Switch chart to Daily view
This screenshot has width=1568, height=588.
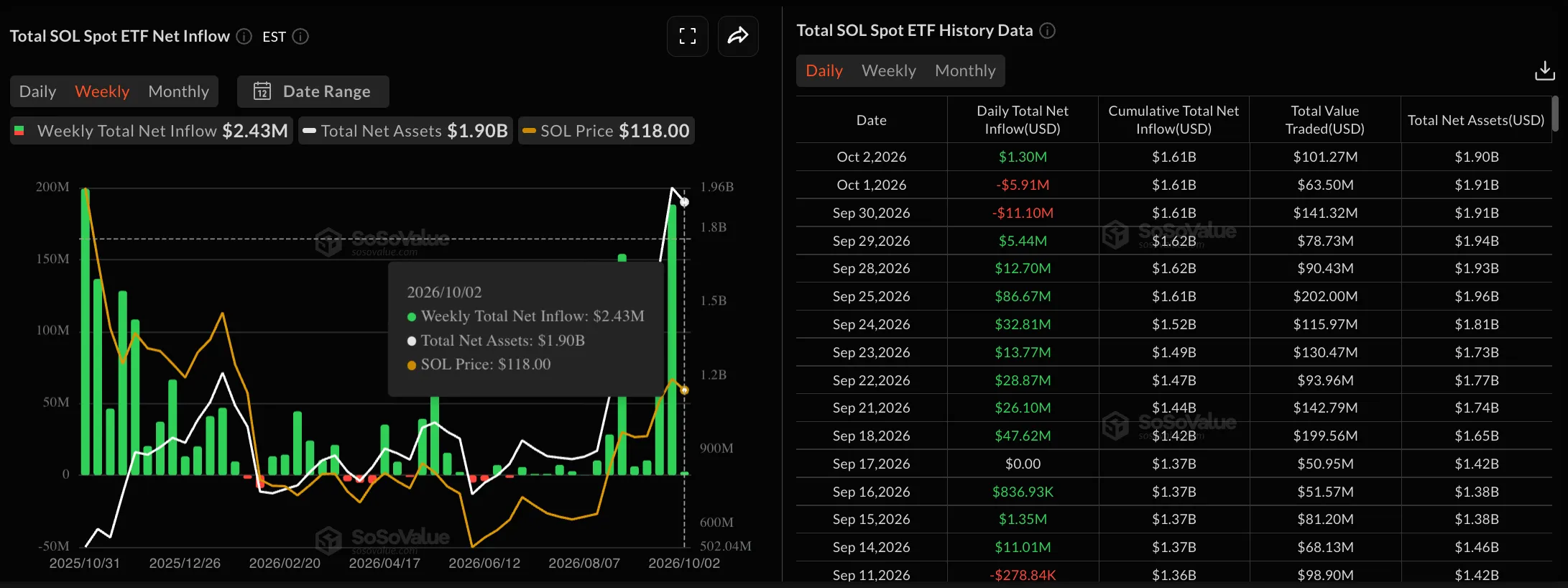37,91
